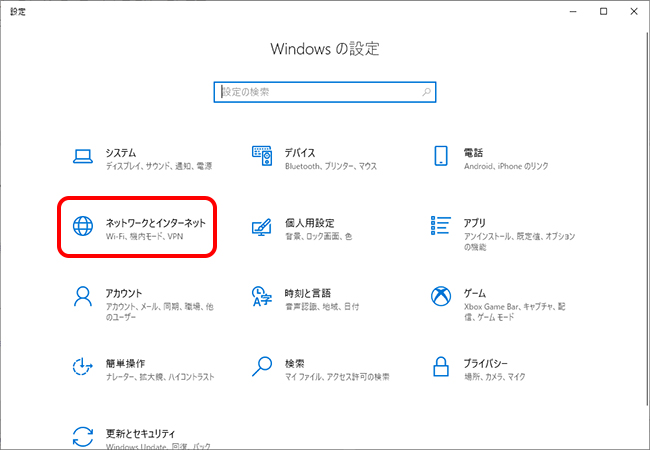Viewport: 650px width, 450px height.
Task: Click the text "音声認識、地域、日付"
Action: click(322, 307)
